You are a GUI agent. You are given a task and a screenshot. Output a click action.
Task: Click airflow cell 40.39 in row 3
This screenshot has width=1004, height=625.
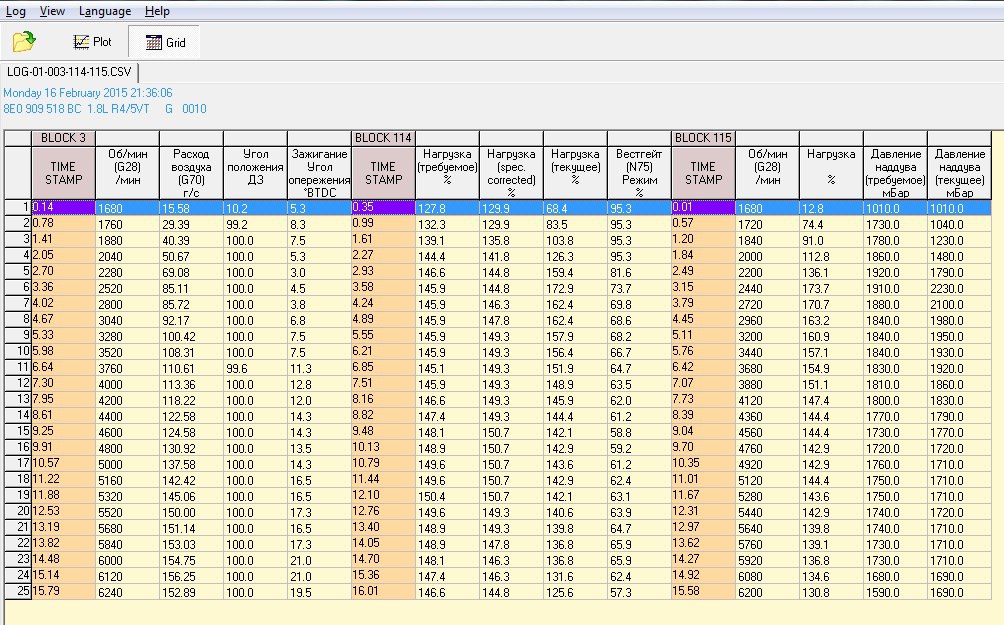(191, 240)
